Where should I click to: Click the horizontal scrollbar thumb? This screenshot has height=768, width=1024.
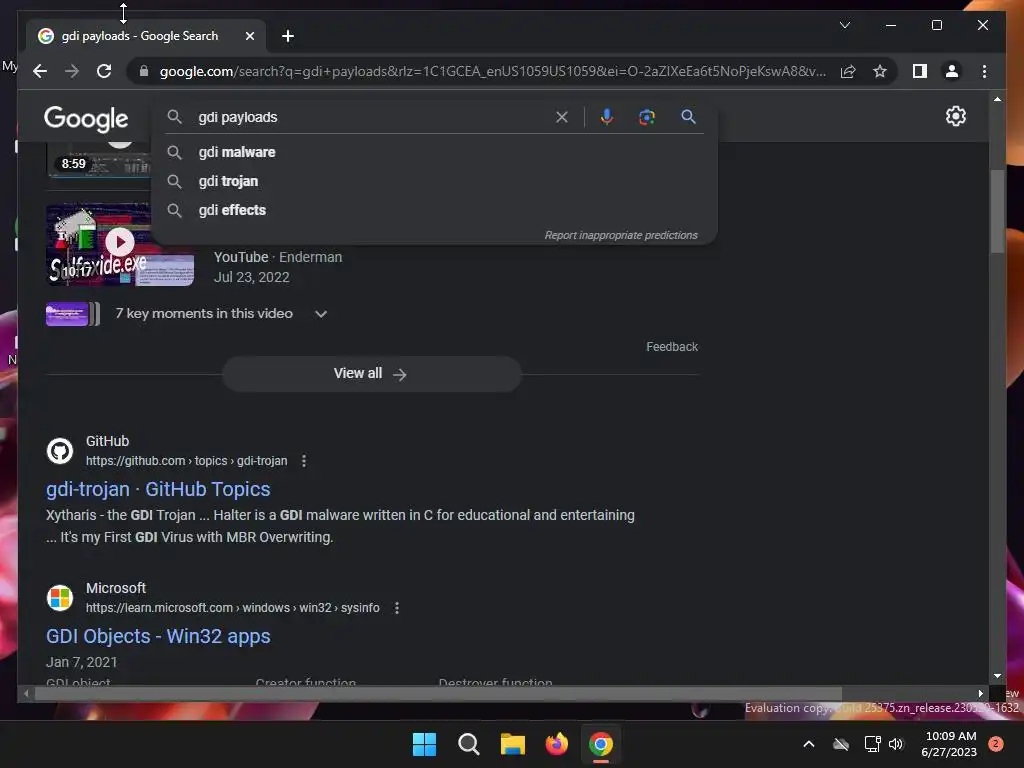pos(438,694)
